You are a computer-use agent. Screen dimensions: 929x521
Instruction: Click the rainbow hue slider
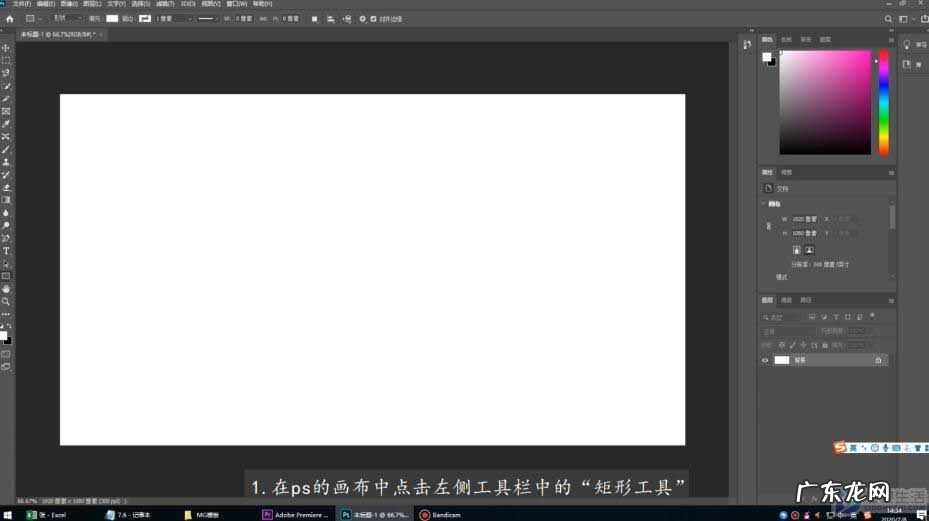pos(883,102)
